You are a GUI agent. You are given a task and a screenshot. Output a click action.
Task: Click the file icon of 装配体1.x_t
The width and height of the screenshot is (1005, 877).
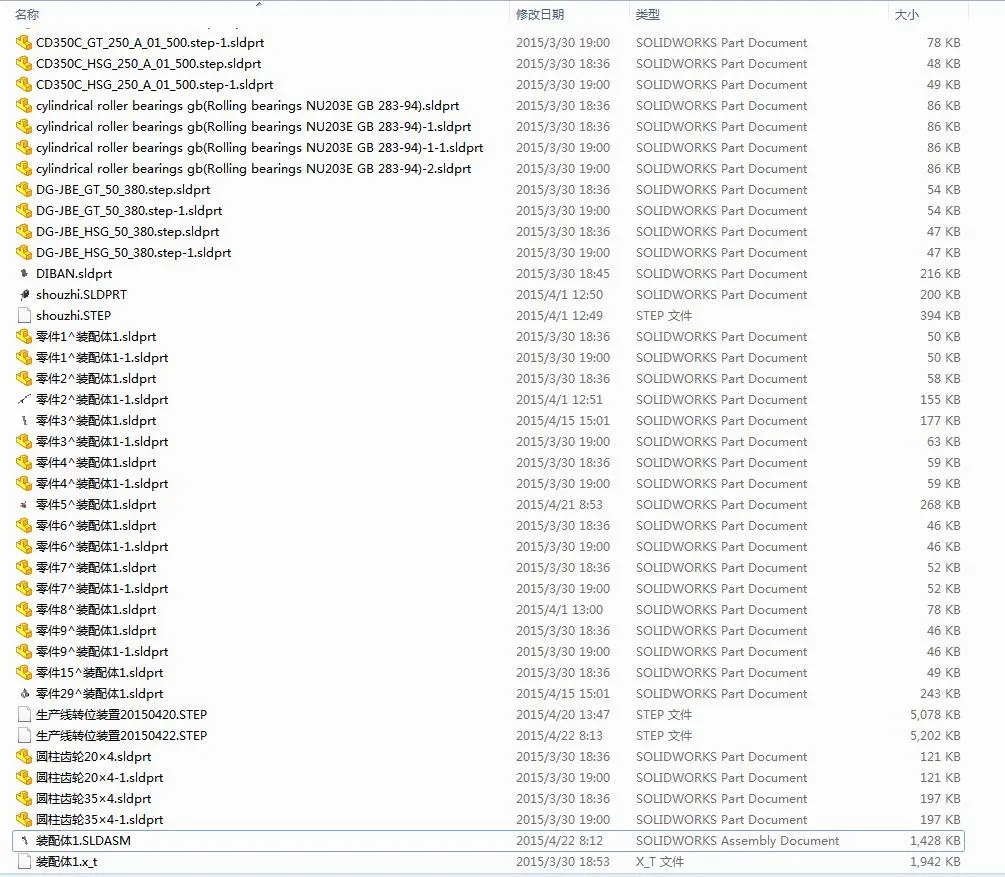click(x=24, y=862)
